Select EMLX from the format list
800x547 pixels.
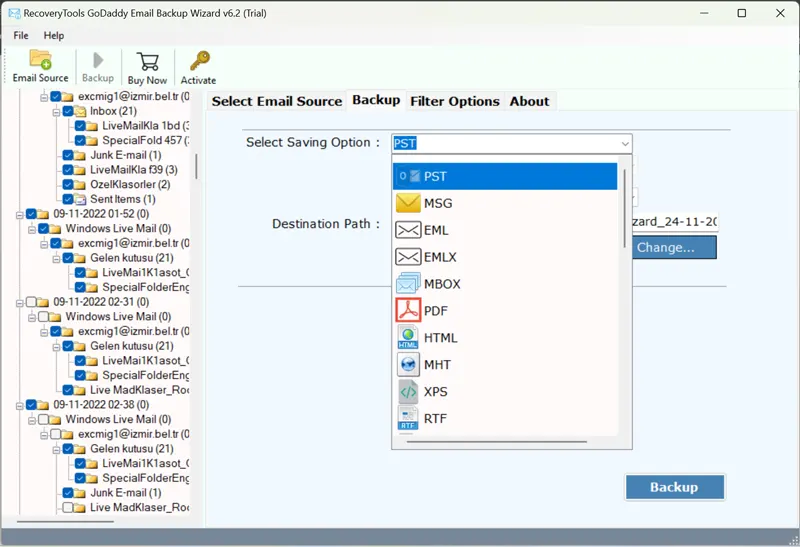point(440,257)
